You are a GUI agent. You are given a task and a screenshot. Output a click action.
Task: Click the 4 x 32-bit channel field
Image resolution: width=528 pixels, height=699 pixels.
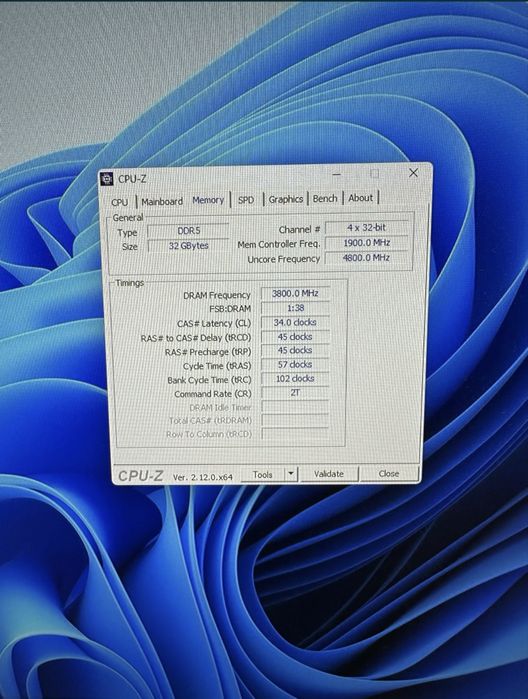(x=367, y=227)
